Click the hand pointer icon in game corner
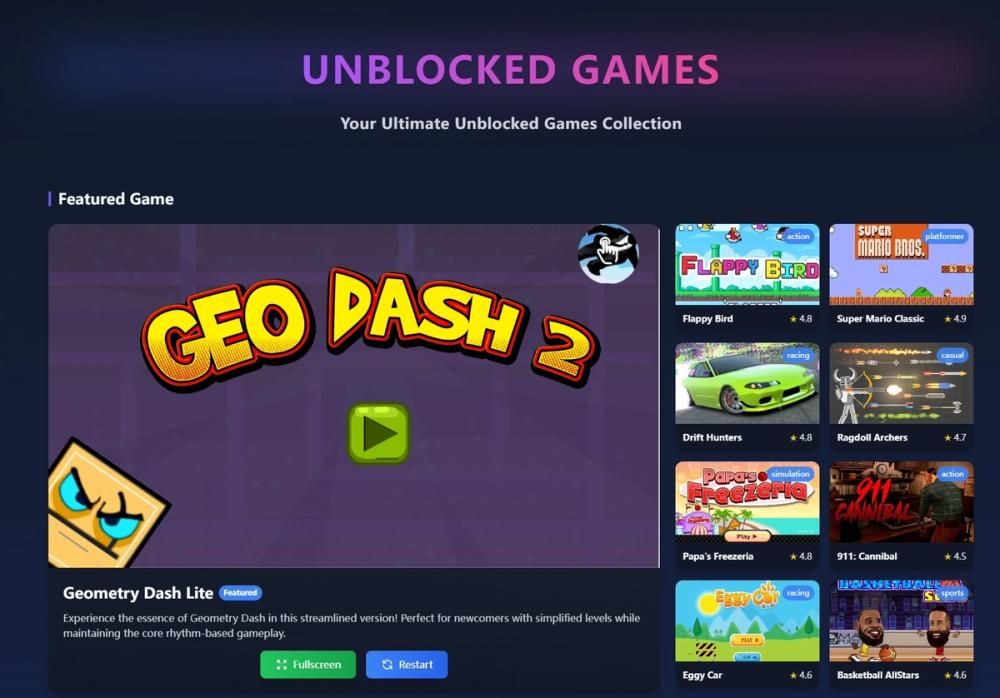The height and width of the screenshot is (698, 1000). point(608,253)
